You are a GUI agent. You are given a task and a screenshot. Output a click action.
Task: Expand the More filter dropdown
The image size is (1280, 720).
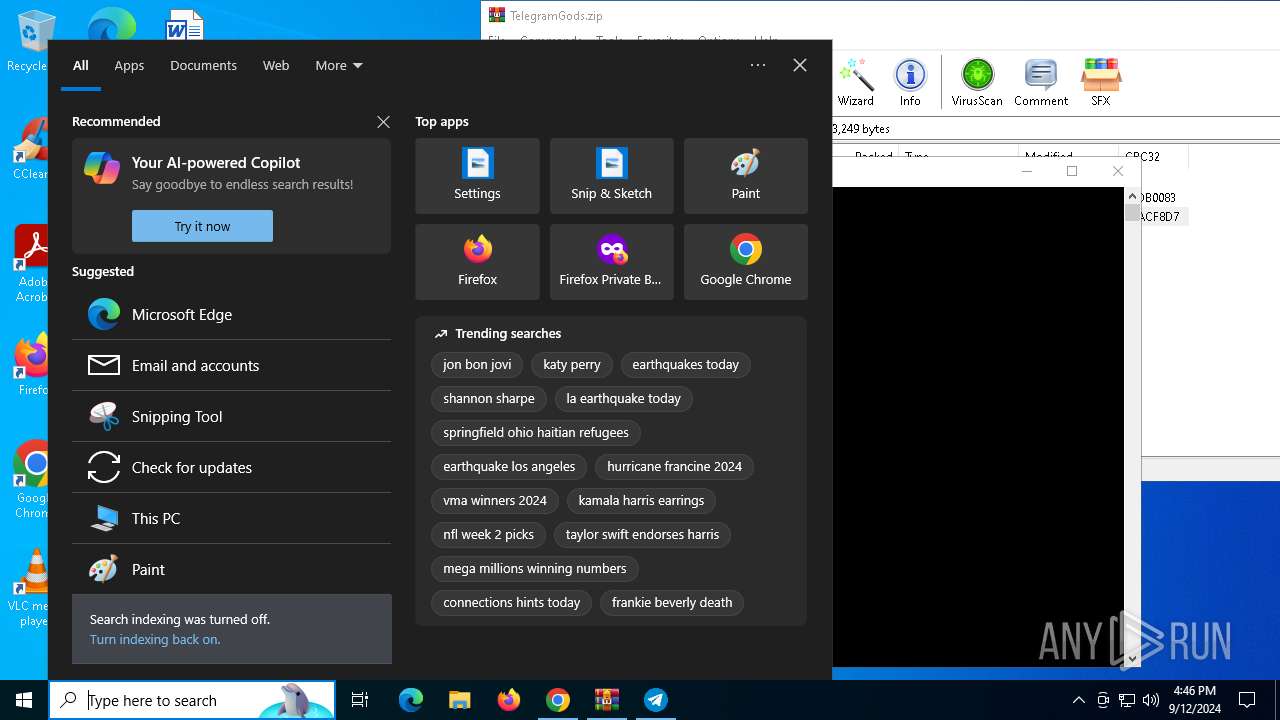tap(339, 65)
